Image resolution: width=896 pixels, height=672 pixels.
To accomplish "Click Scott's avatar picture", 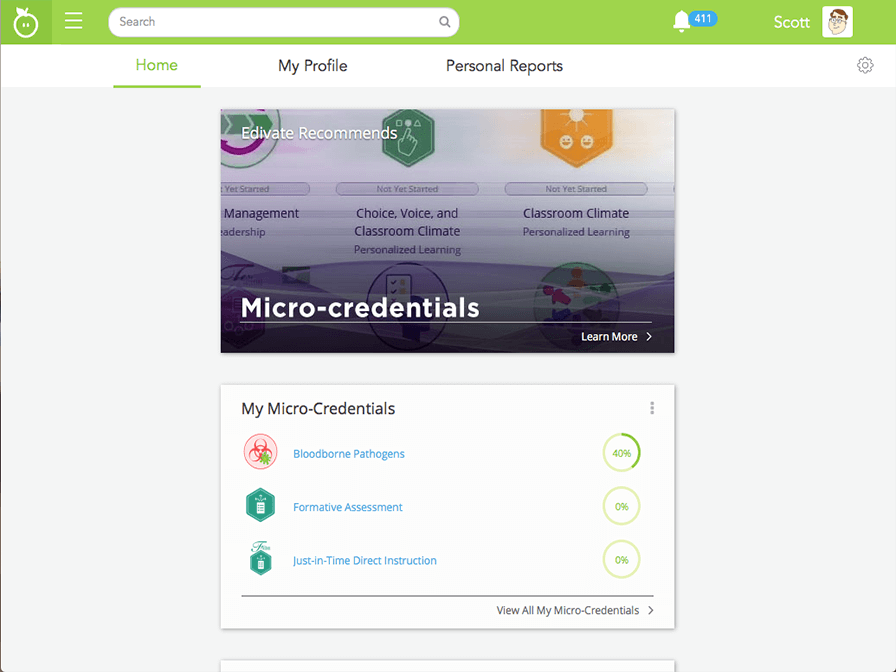I will 837,22.
